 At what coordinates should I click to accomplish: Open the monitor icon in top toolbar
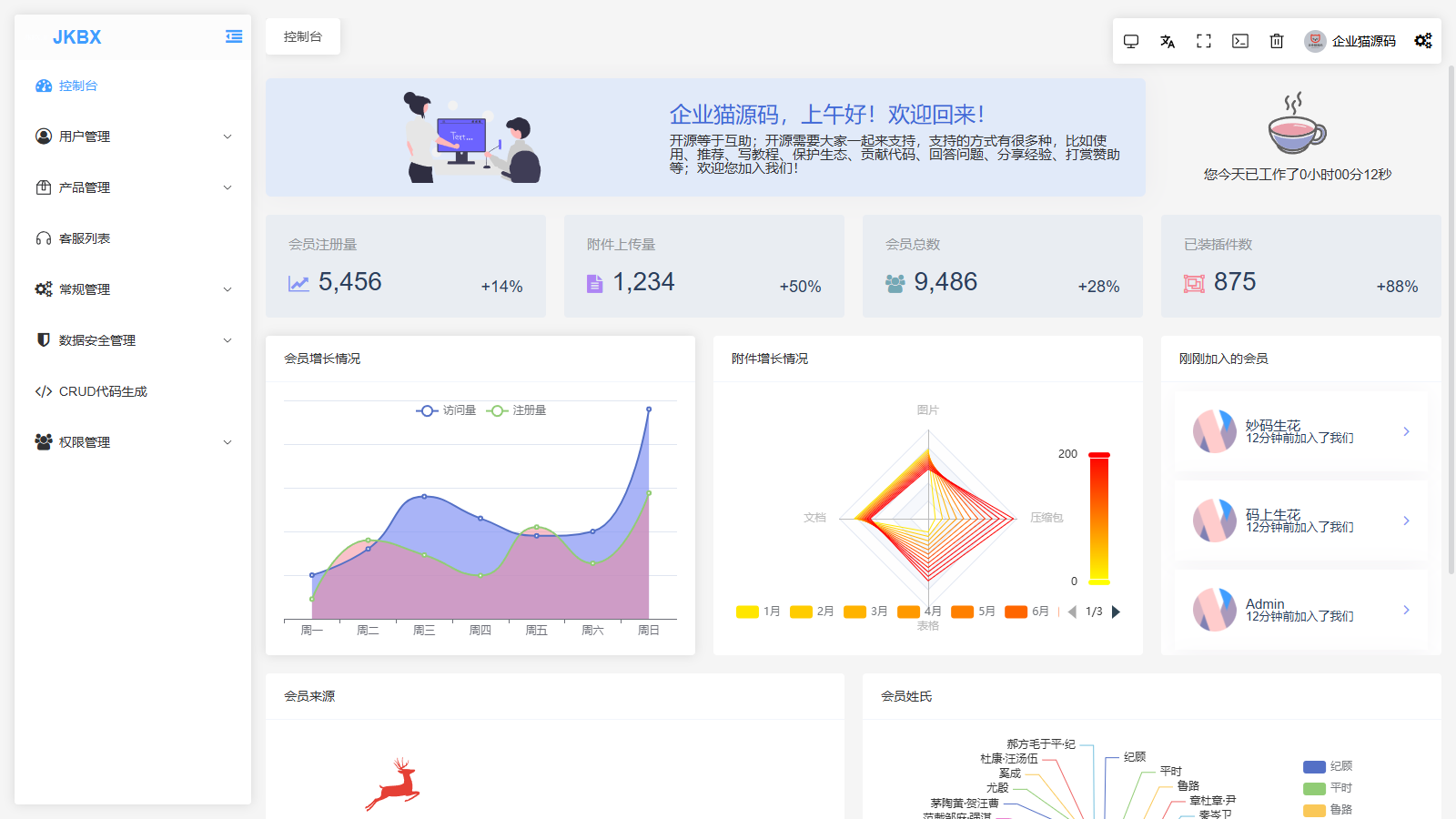1131,41
